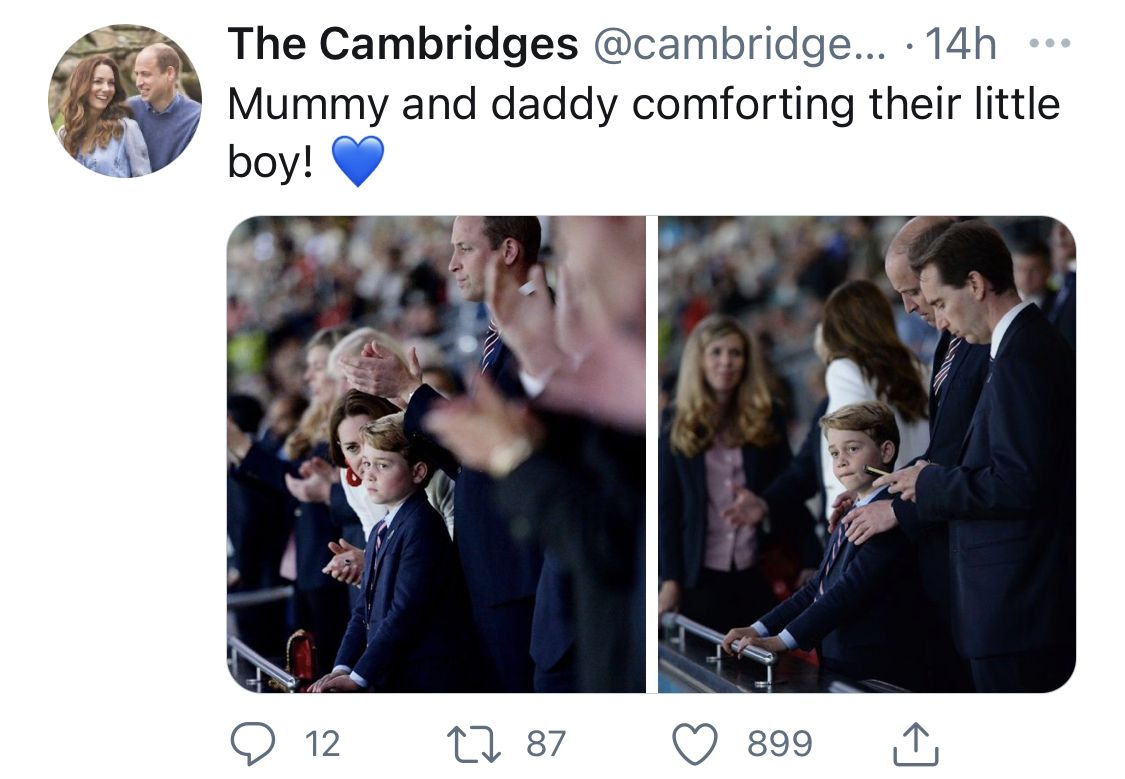Open the @cambridge... account handle
Screen dimensions: 1125x779
click(x=740, y=44)
